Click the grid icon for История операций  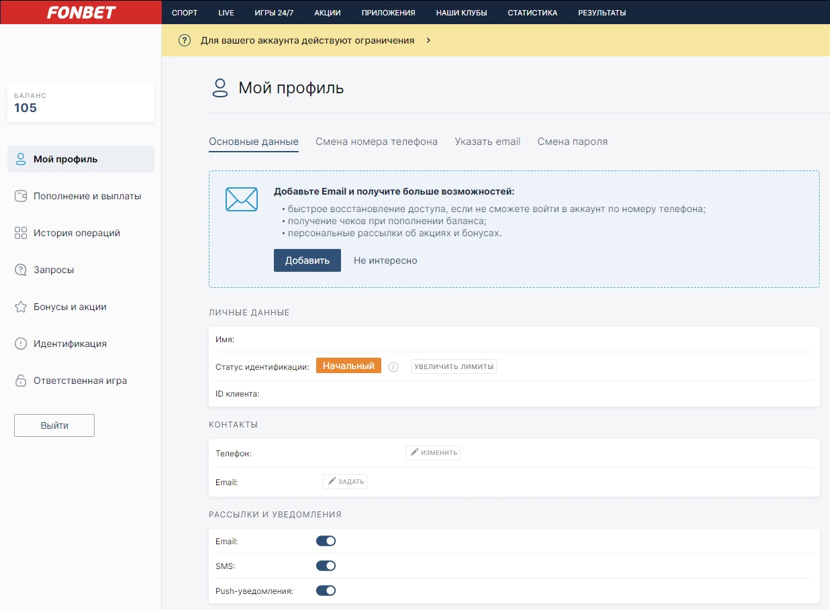(21, 233)
